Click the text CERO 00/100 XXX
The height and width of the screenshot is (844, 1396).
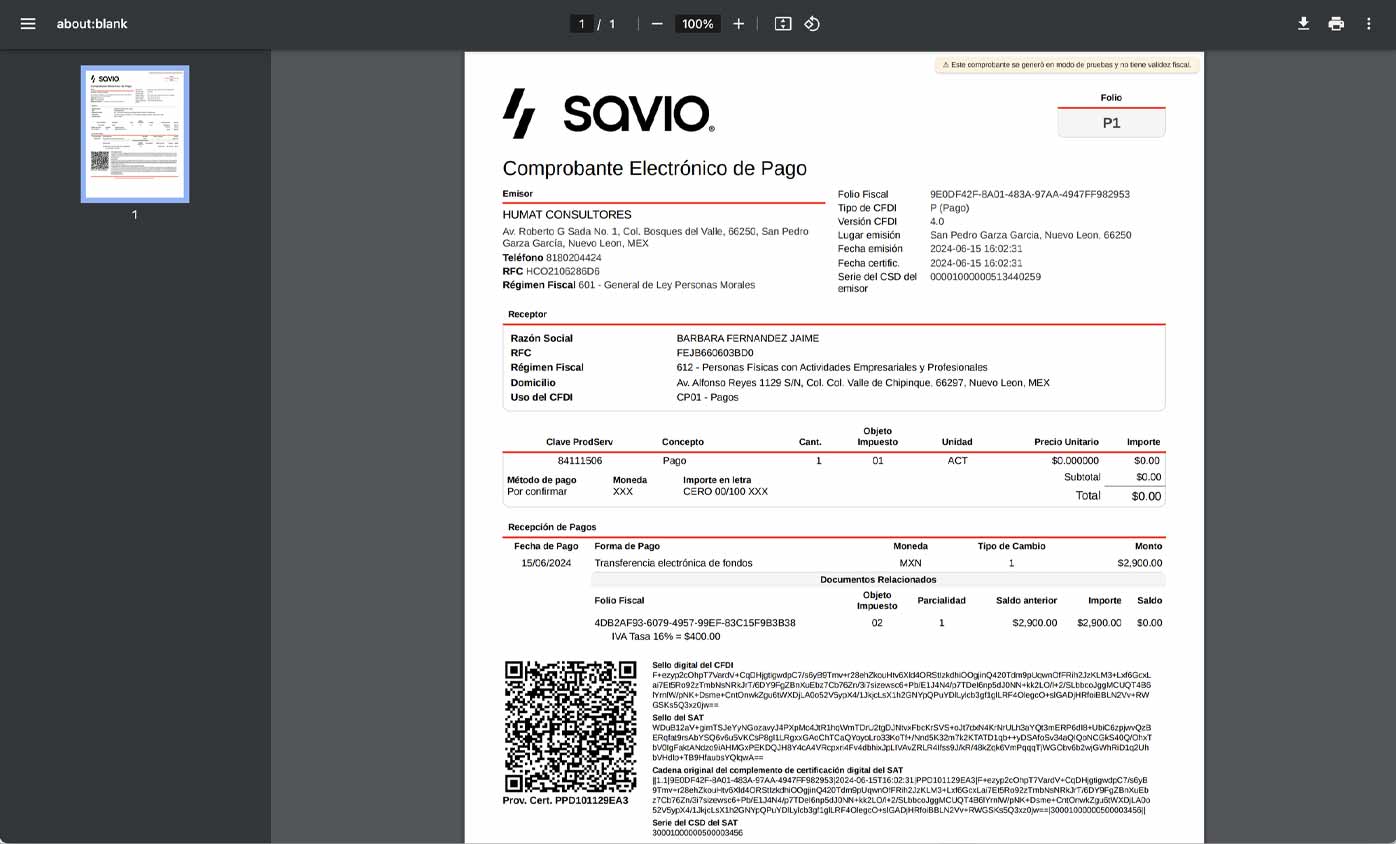click(725, 492)
